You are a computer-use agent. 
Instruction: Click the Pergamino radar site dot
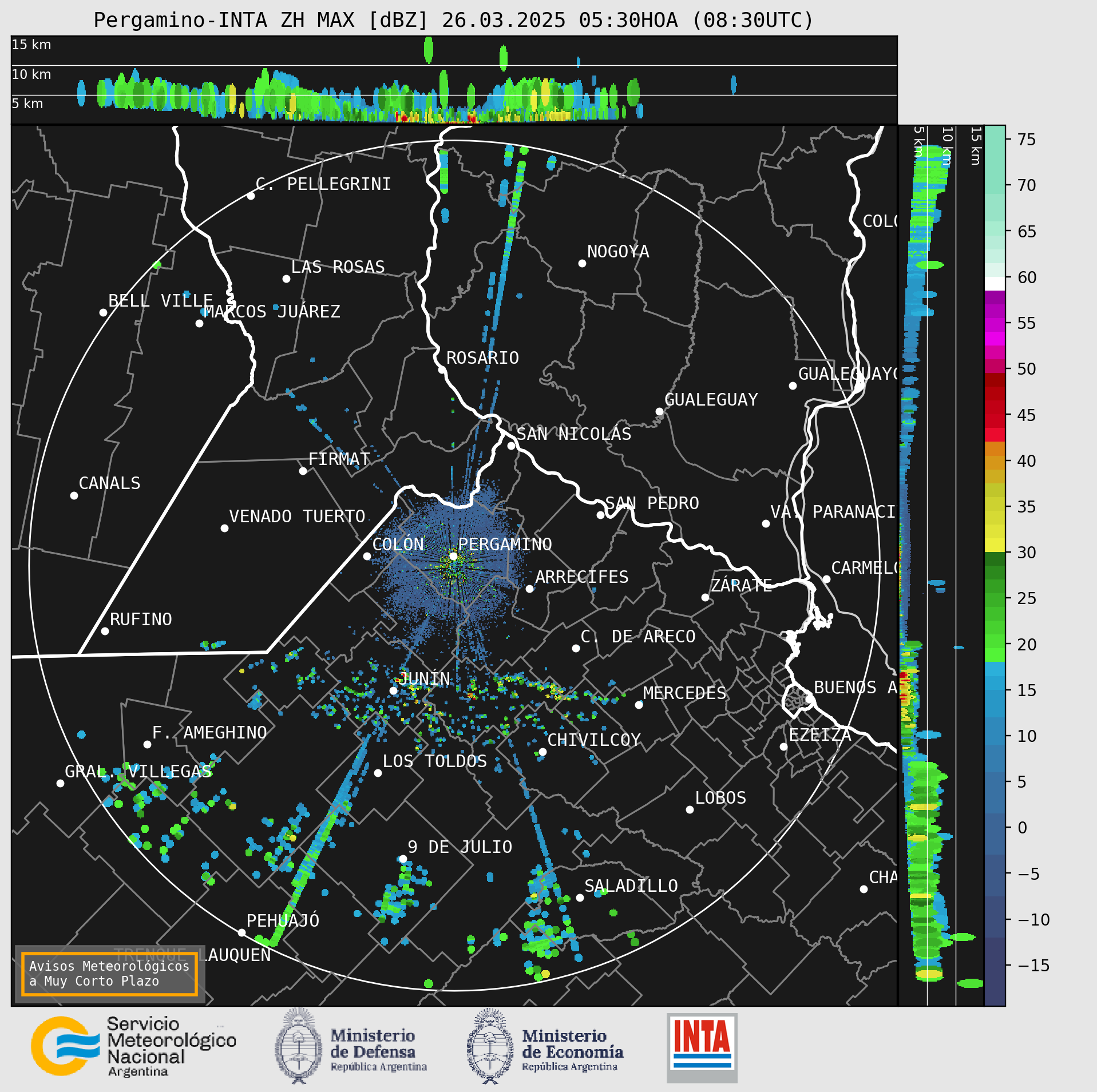click(x=453, y=556)
